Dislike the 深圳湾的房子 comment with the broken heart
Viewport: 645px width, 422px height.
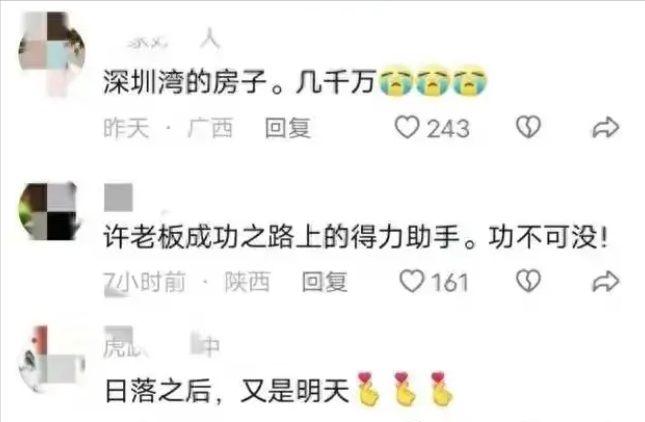coord(528,127)
